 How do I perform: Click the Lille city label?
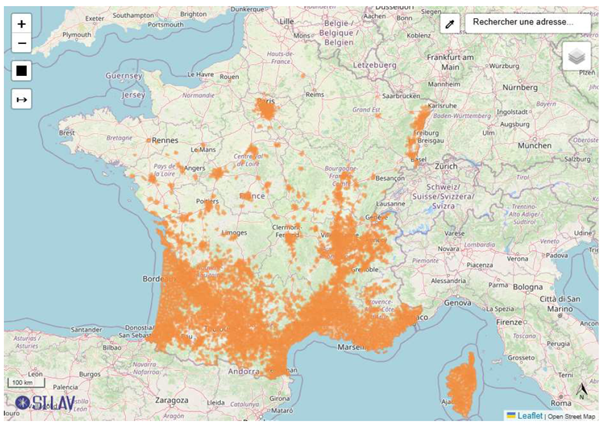coord(286,22)
